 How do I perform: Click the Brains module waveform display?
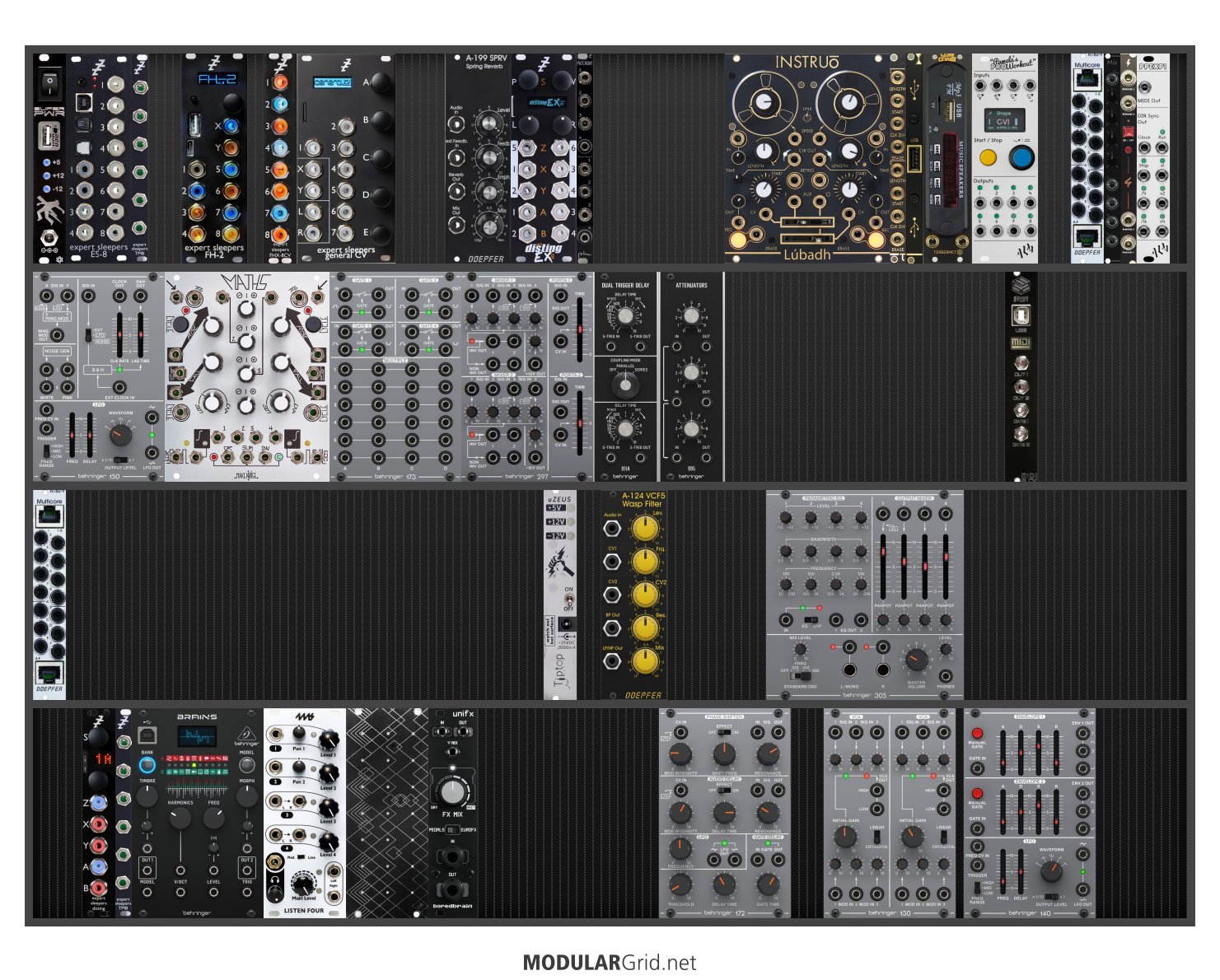pos(197,735)
